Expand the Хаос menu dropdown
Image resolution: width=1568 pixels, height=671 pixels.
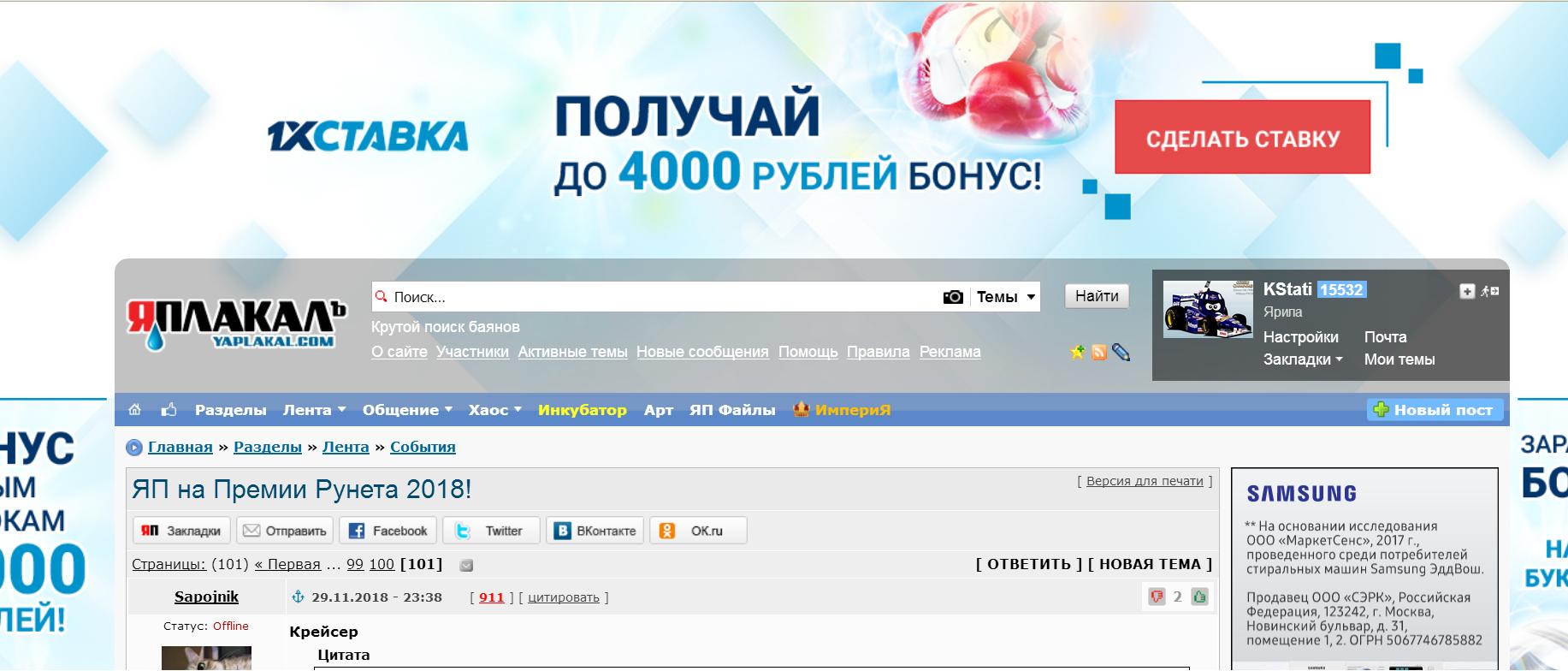point(494,410)
